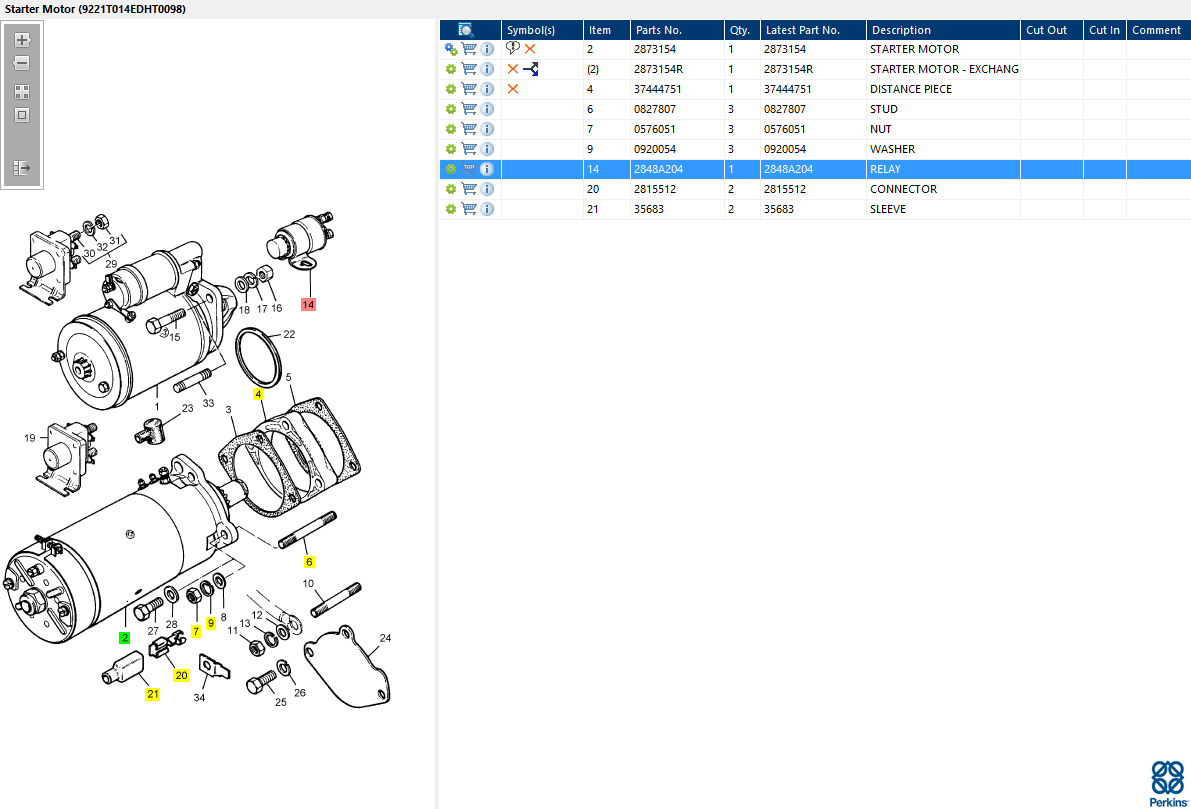1191x809 pixels.
Task: Add STARTER MOTOR 2873154 to cart
Action: coord(469,49)
